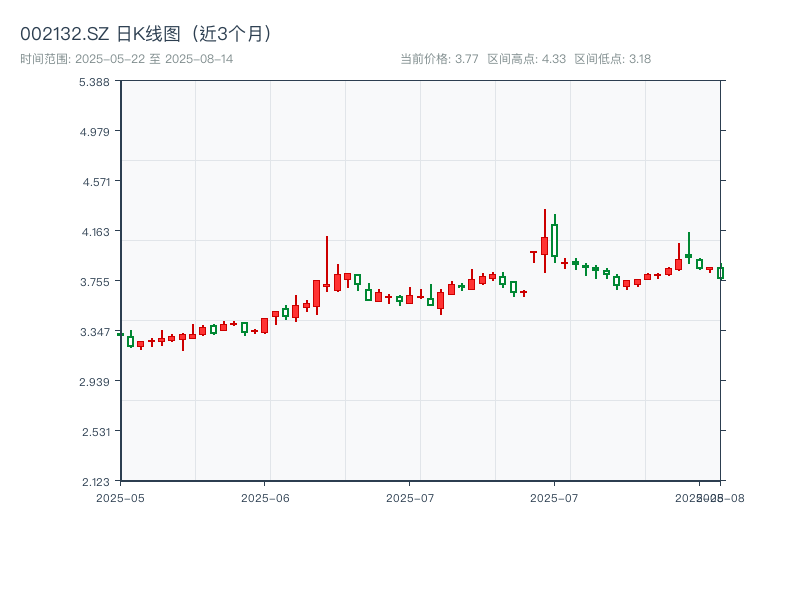Screen dimensions: 800x600
Task: Click the red candle reaching the chart's highest peak
Action: click(x=544, y=245)
